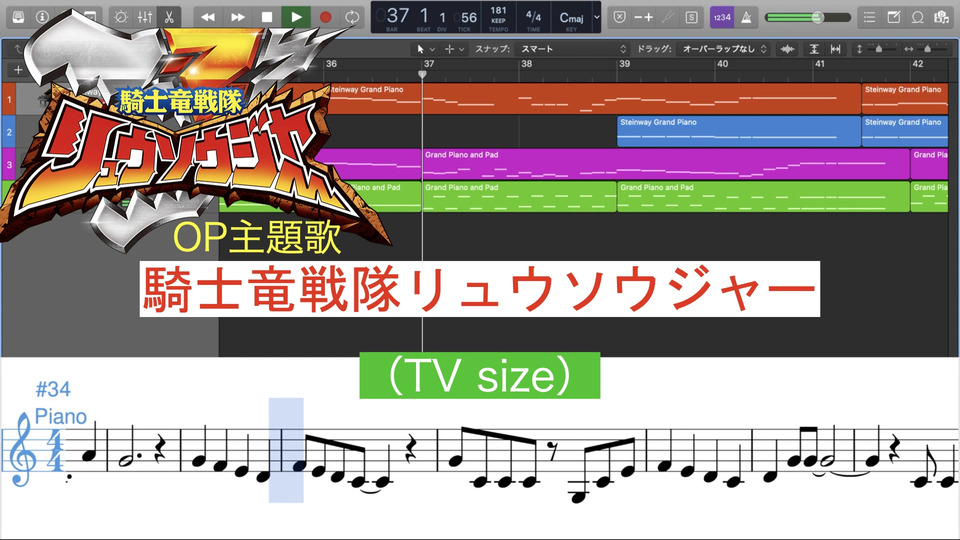The image size is (960, 540).
Task: Expand the LCD display mode arrow
Action: pos(597,17)
